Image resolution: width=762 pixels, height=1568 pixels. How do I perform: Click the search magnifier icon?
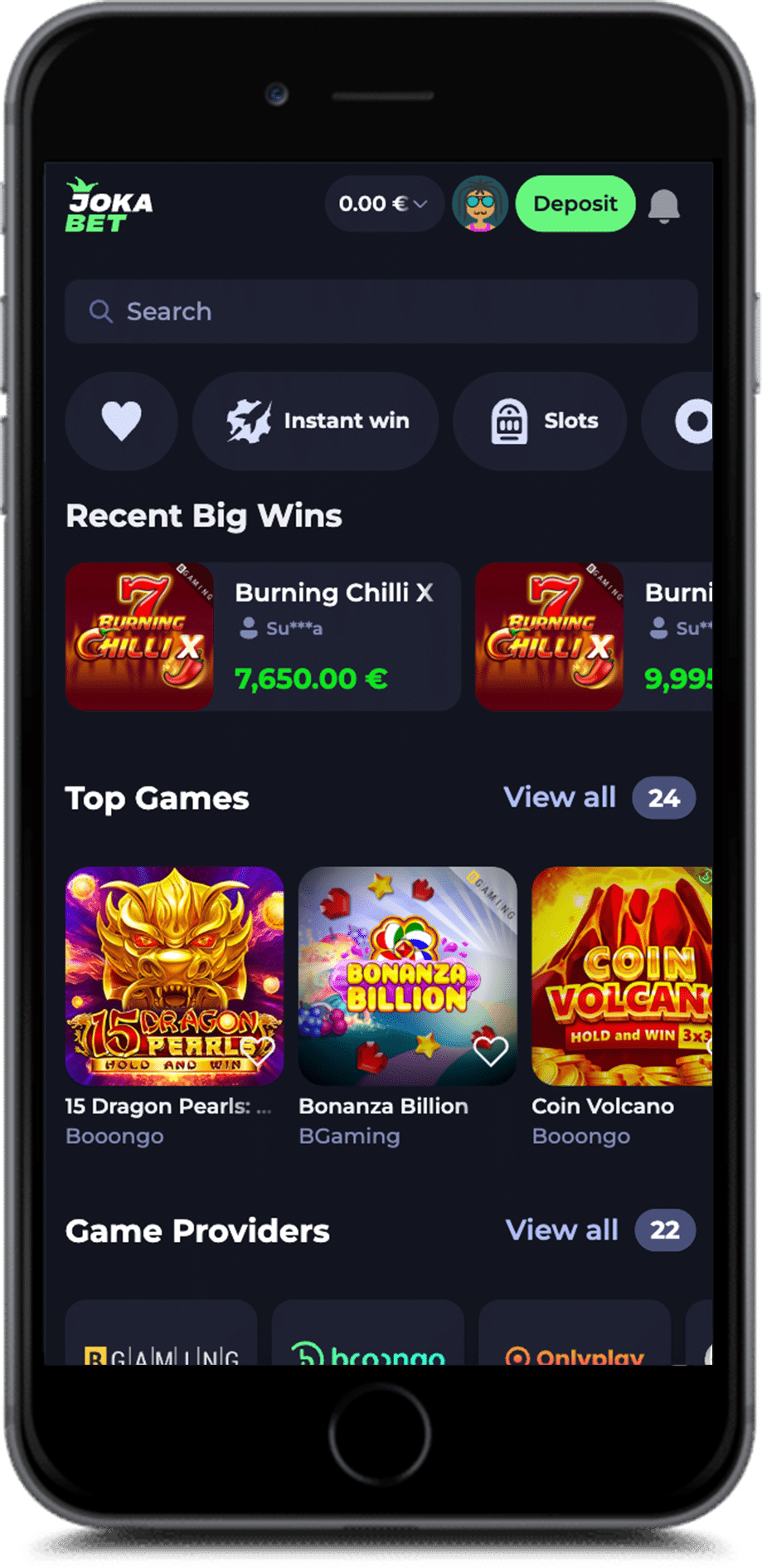[x=101, y=311]
